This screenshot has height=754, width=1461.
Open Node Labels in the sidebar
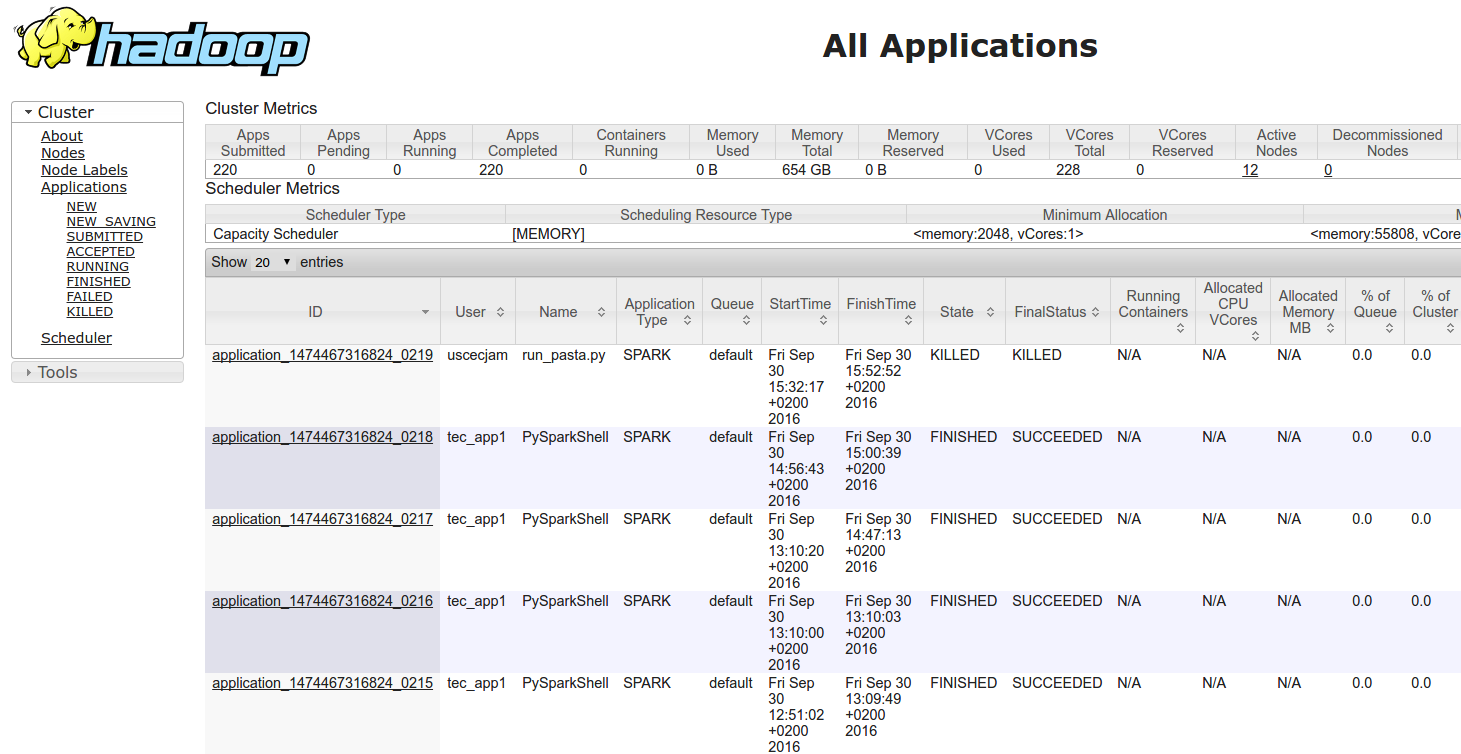[84, 170]
